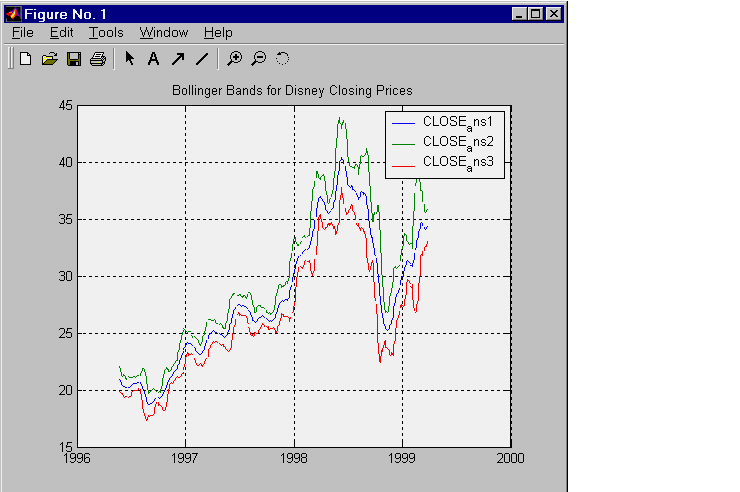Click the plot title 'Bollinger Bands for Disney Closing Prices'
Image resolution: width=740 pixels, height=492 pixels.
[292, 91]
